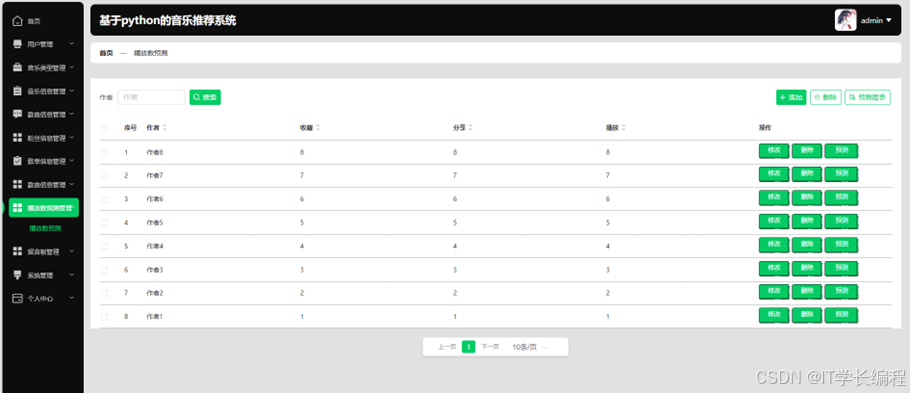The image size is (910, 393).
Task: Click the briefcase icon for 音乐类型管理
Action: click(17, 67)
